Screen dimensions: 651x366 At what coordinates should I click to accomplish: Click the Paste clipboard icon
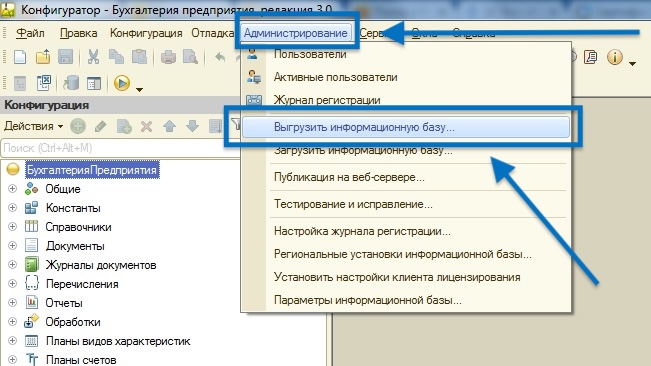click(x=140, y=57)
